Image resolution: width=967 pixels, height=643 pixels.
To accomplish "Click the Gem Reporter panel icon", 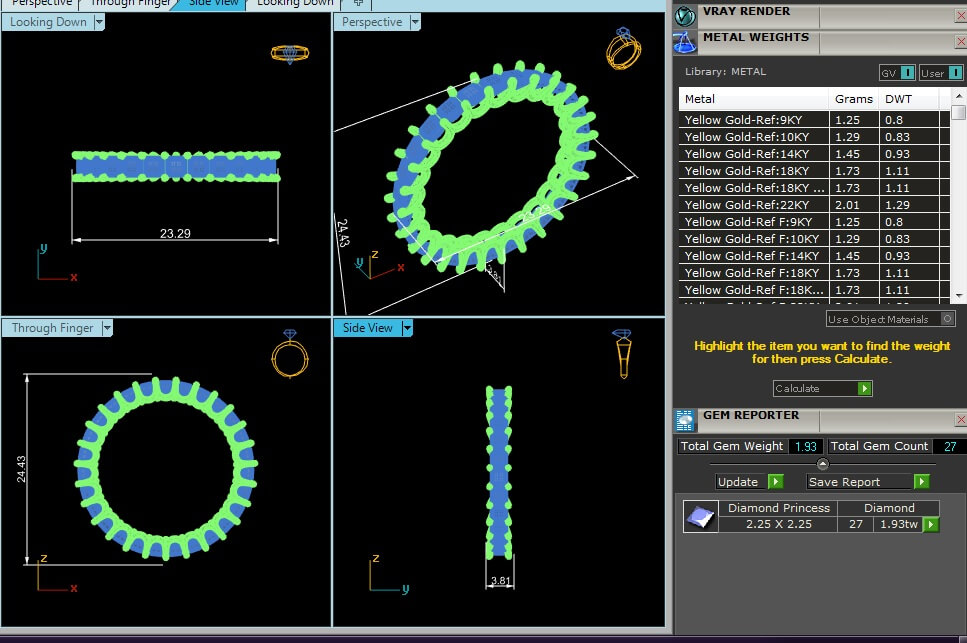I will [685, 420].
